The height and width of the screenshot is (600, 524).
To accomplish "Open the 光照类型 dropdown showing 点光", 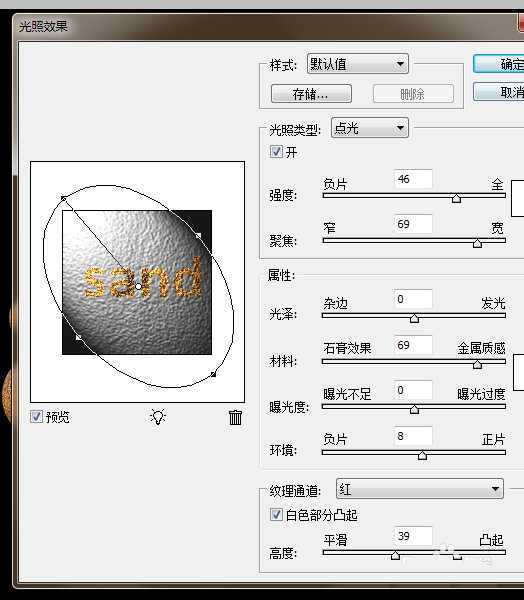I will coord(369,128).
